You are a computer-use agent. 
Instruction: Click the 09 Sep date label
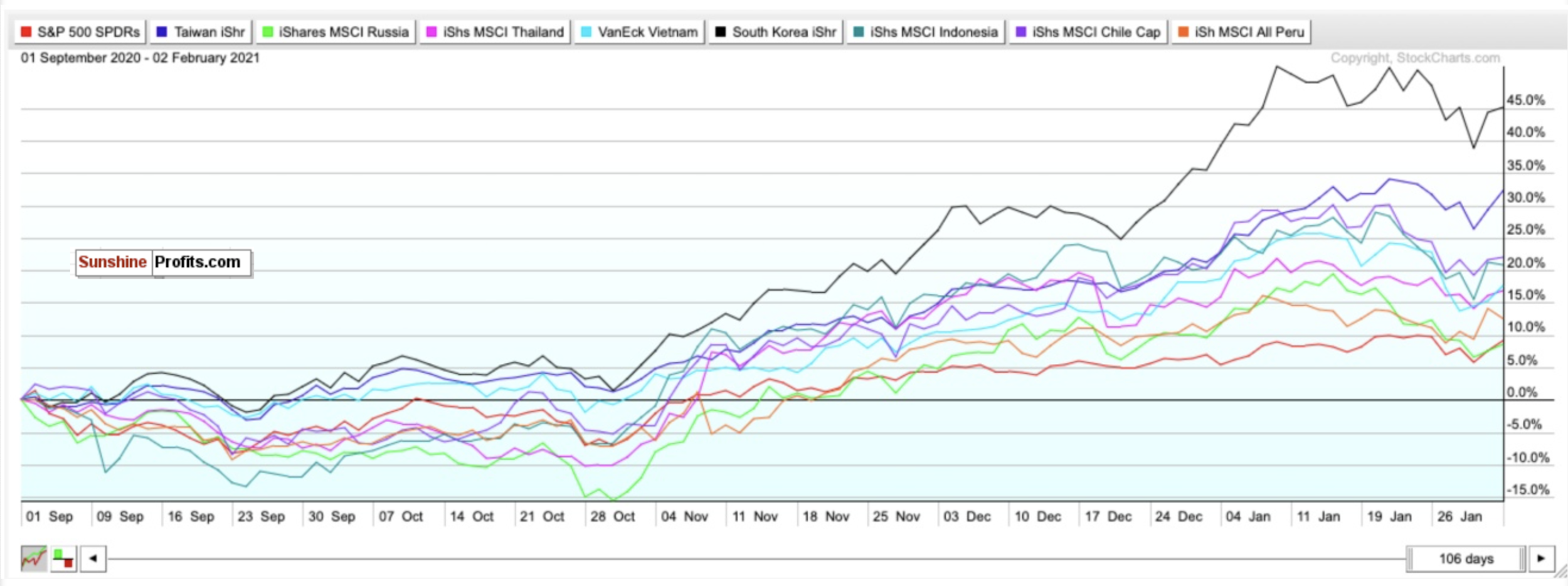click(120, 516)
